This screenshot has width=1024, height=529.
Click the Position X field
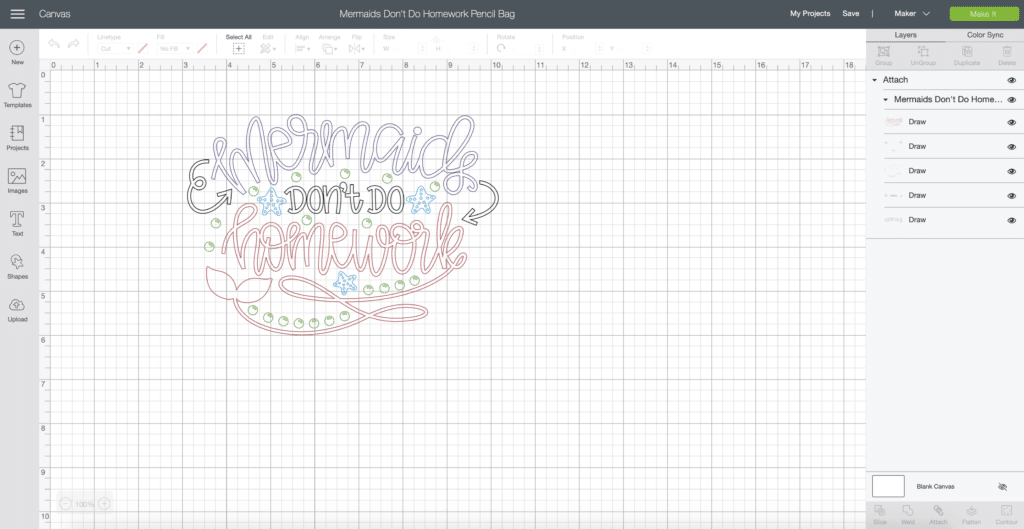(586, 48)
